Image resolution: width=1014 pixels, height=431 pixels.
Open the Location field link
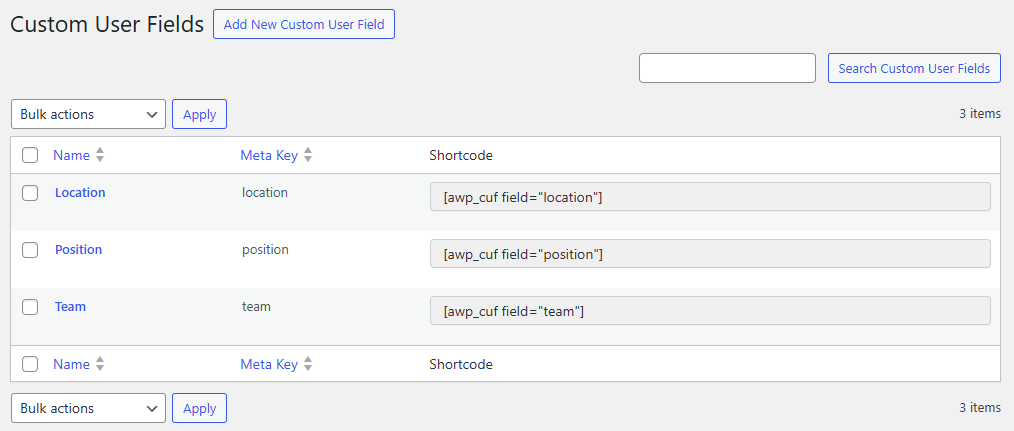tap(80, 192)
